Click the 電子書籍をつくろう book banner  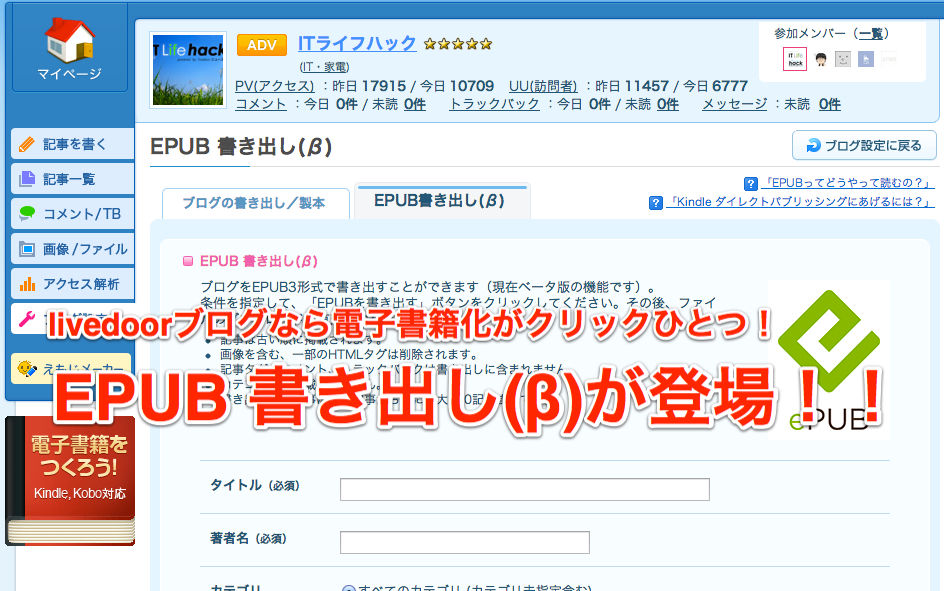[70, 480]
